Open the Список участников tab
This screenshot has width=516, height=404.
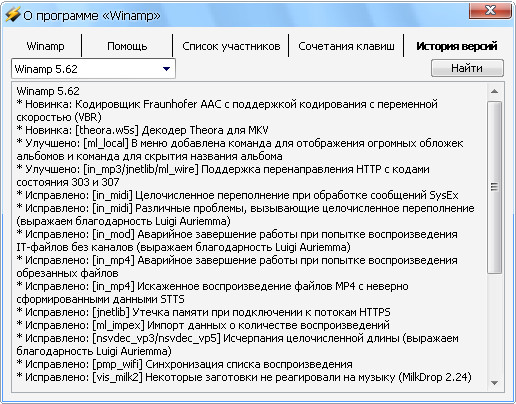231,46
